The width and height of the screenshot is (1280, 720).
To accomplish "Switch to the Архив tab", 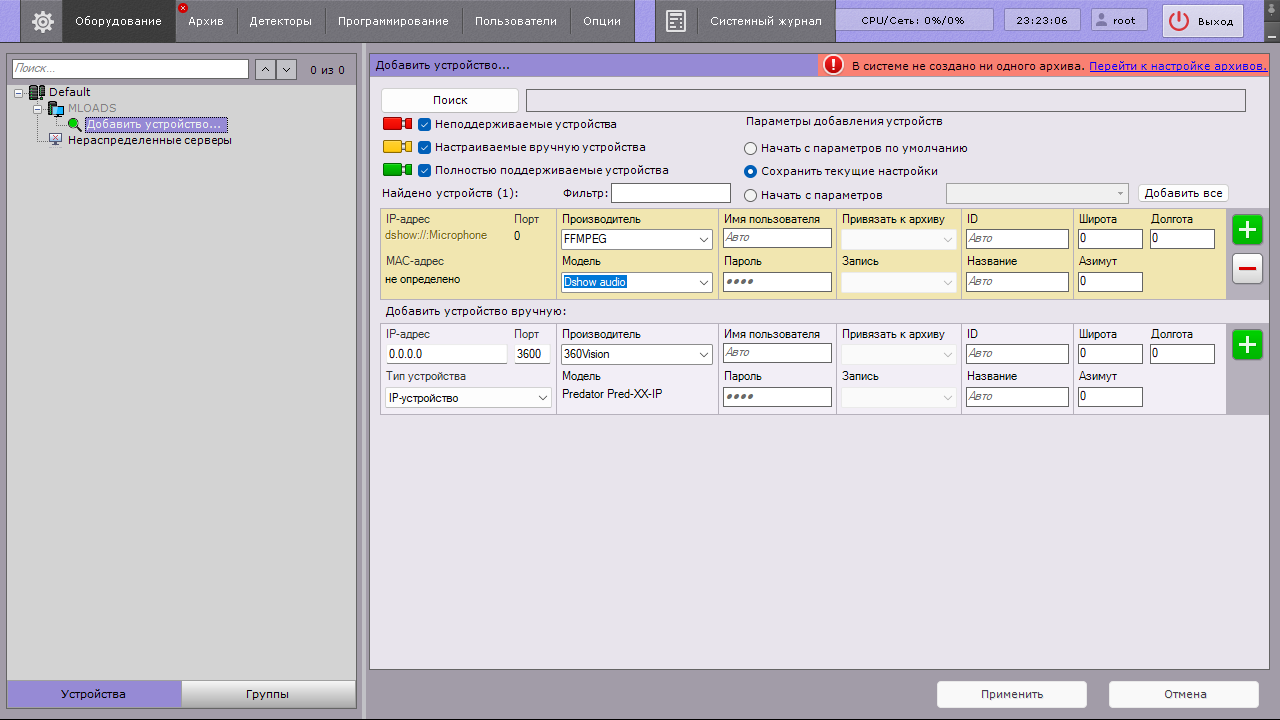I will point(206,21).
